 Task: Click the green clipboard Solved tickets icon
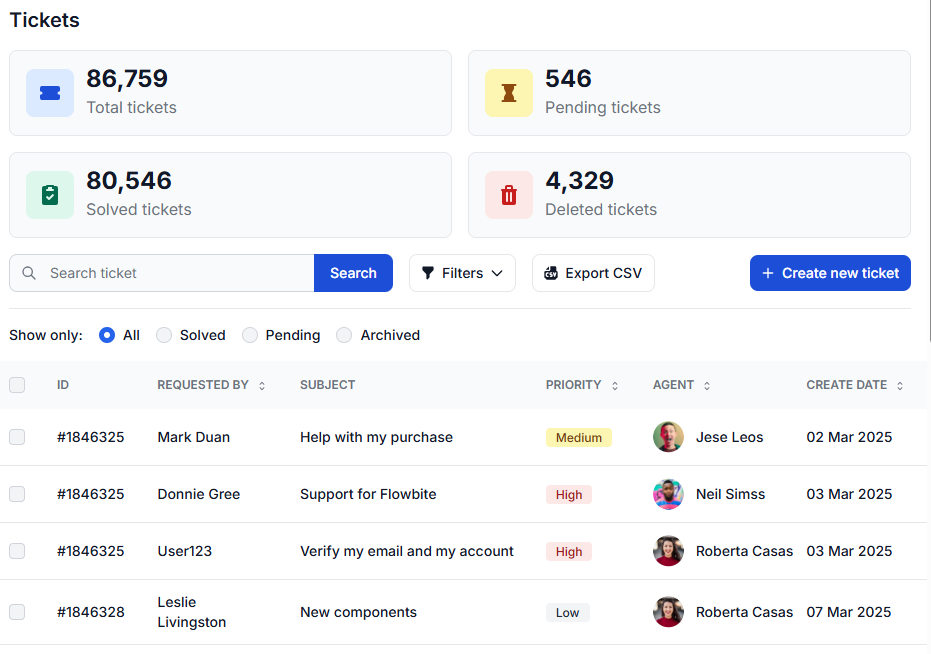point(50,195)
